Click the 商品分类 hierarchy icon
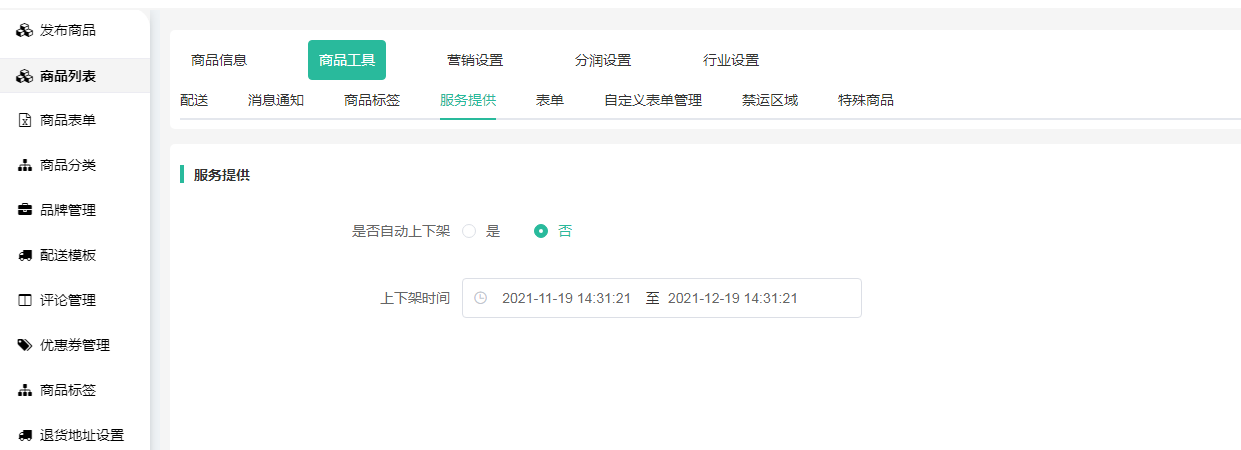This screenshot has width=1241, height=450. click(x=25, y=166)
